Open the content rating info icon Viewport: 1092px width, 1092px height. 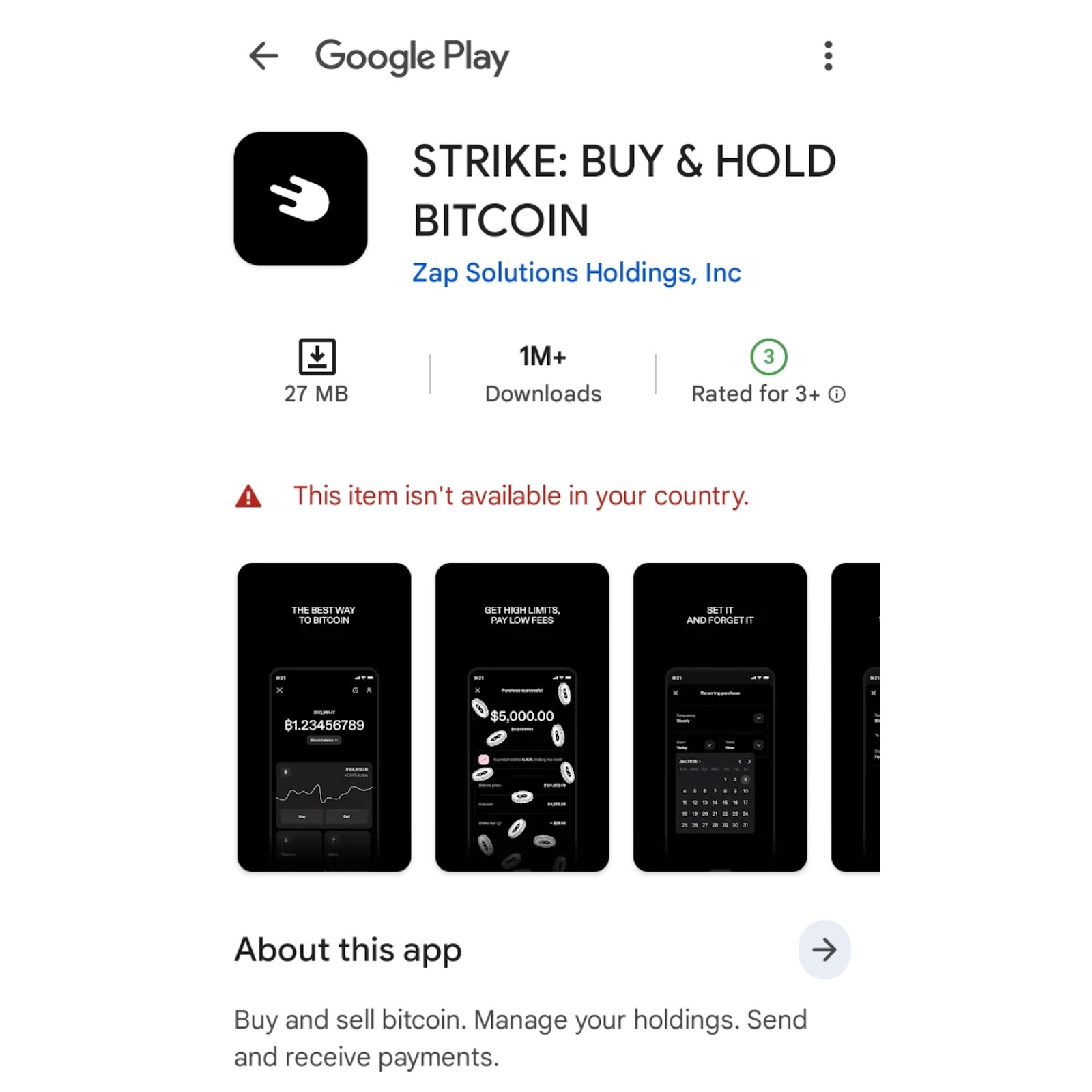pos(837,394)
